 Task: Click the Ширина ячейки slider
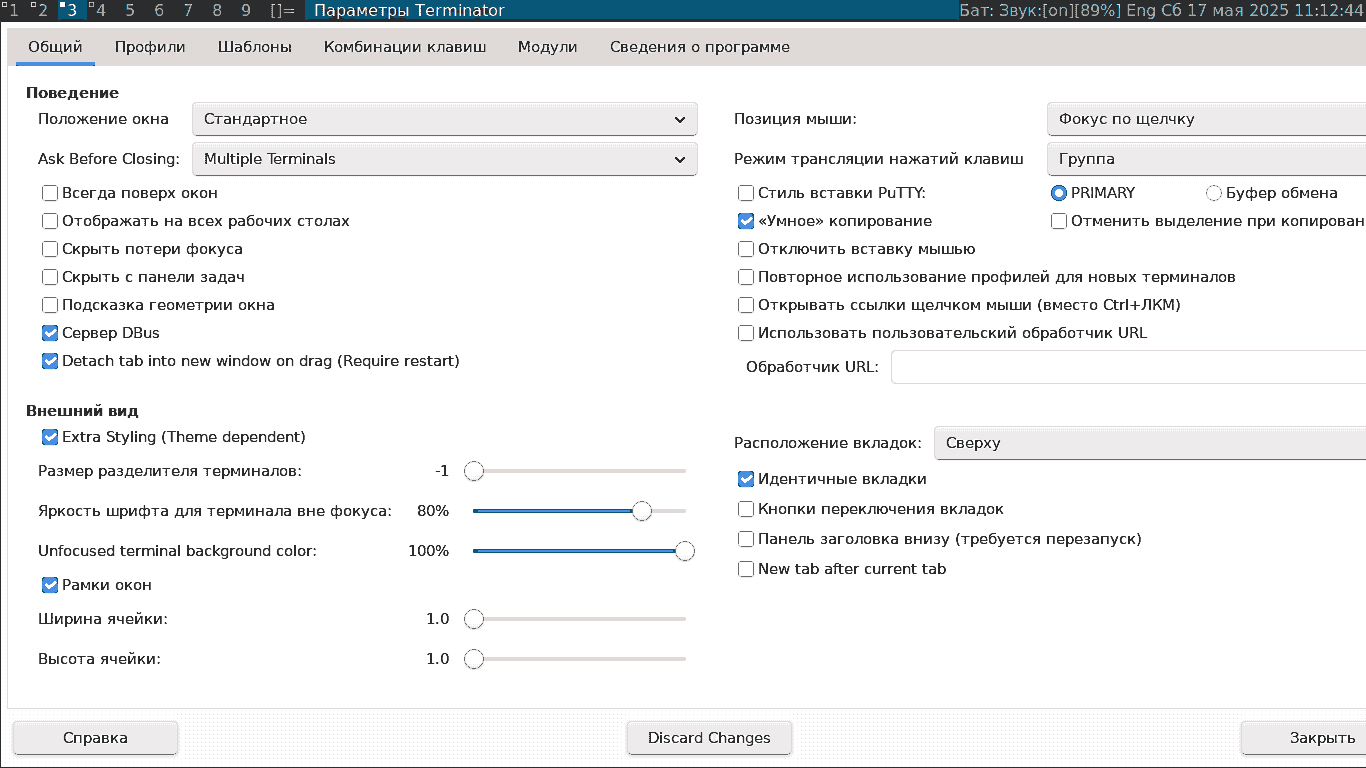[579, 619]
